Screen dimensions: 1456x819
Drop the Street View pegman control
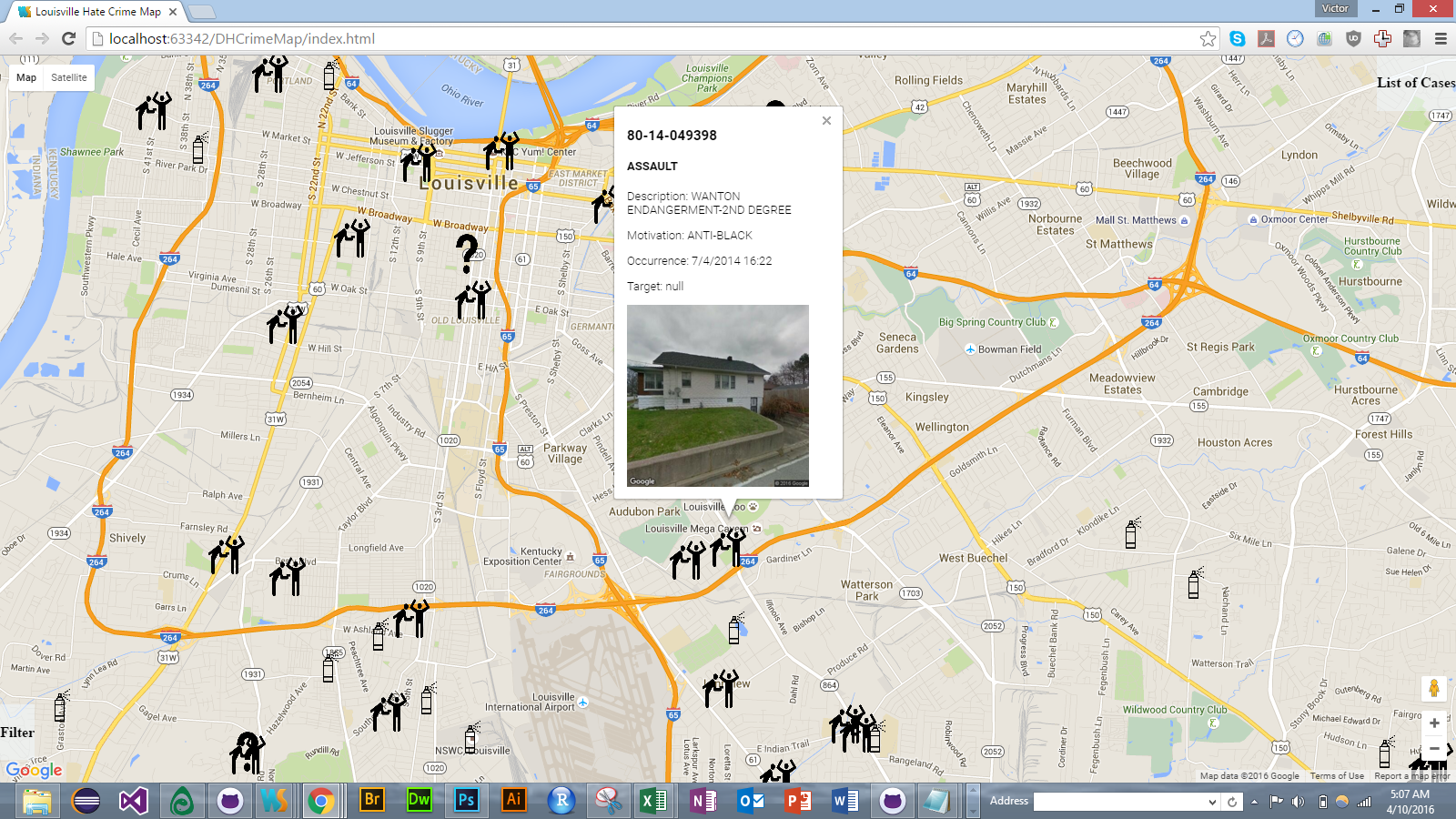(1434, 689)
